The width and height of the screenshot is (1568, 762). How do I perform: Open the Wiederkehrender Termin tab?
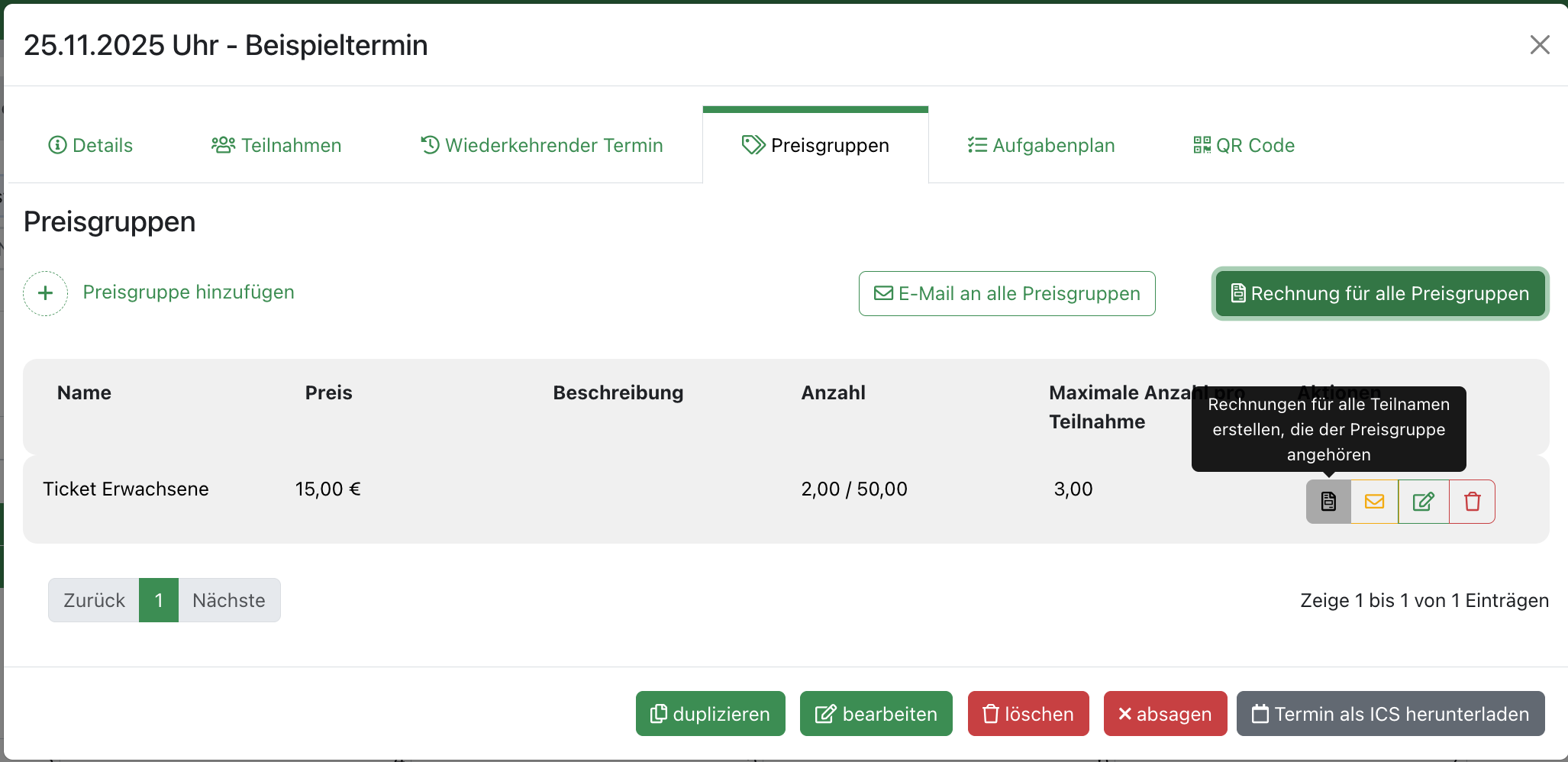(x=542, y=145)
